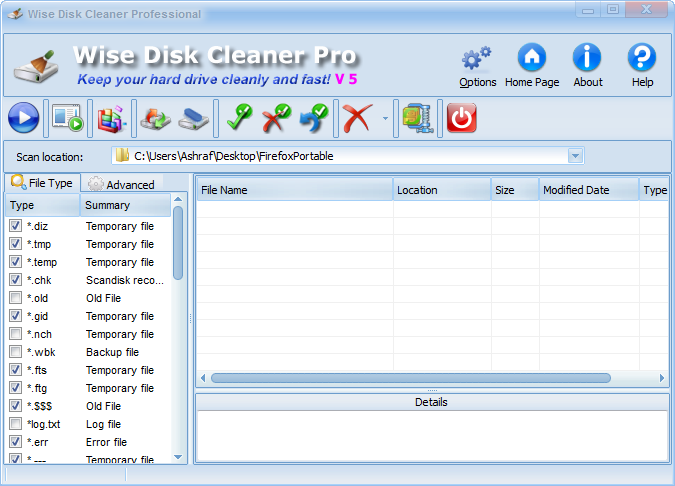The width and height of the screenshot is (675, 486).
Task: Switch to the Advanced tab
Action: coord(121,184)
